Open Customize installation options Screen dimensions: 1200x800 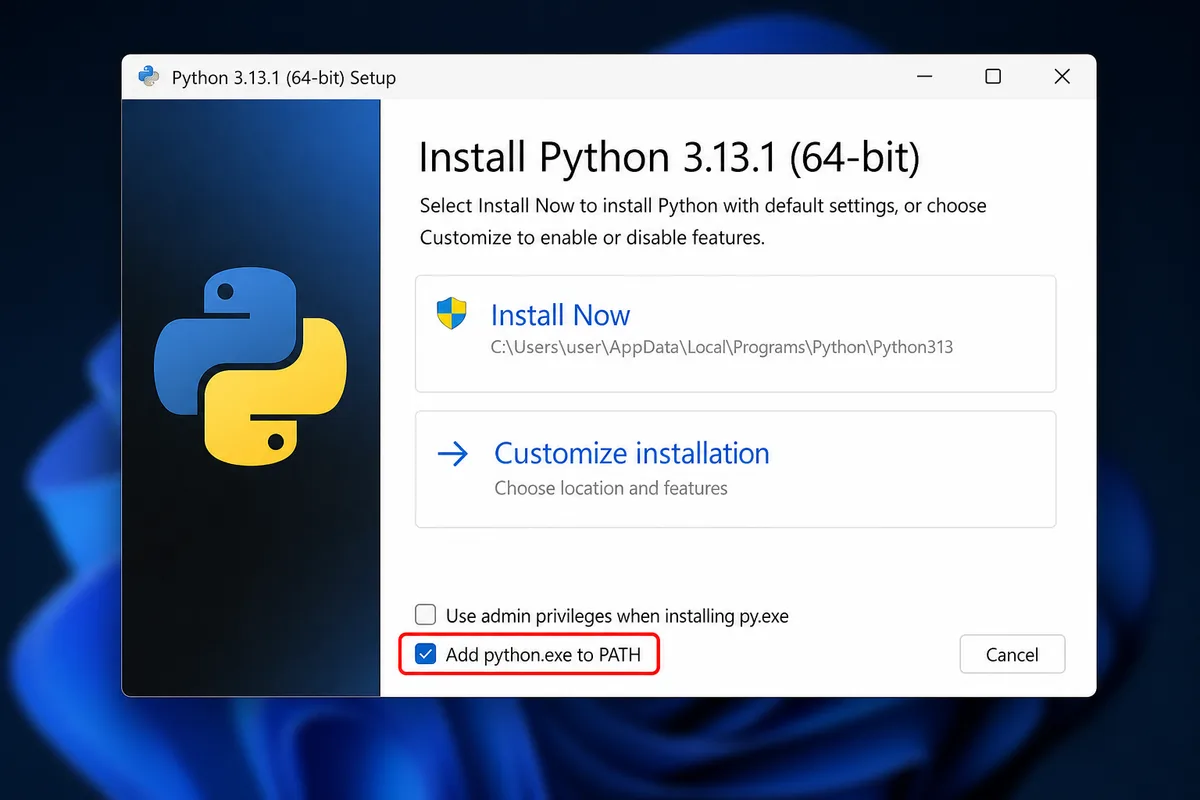(736, 469)
